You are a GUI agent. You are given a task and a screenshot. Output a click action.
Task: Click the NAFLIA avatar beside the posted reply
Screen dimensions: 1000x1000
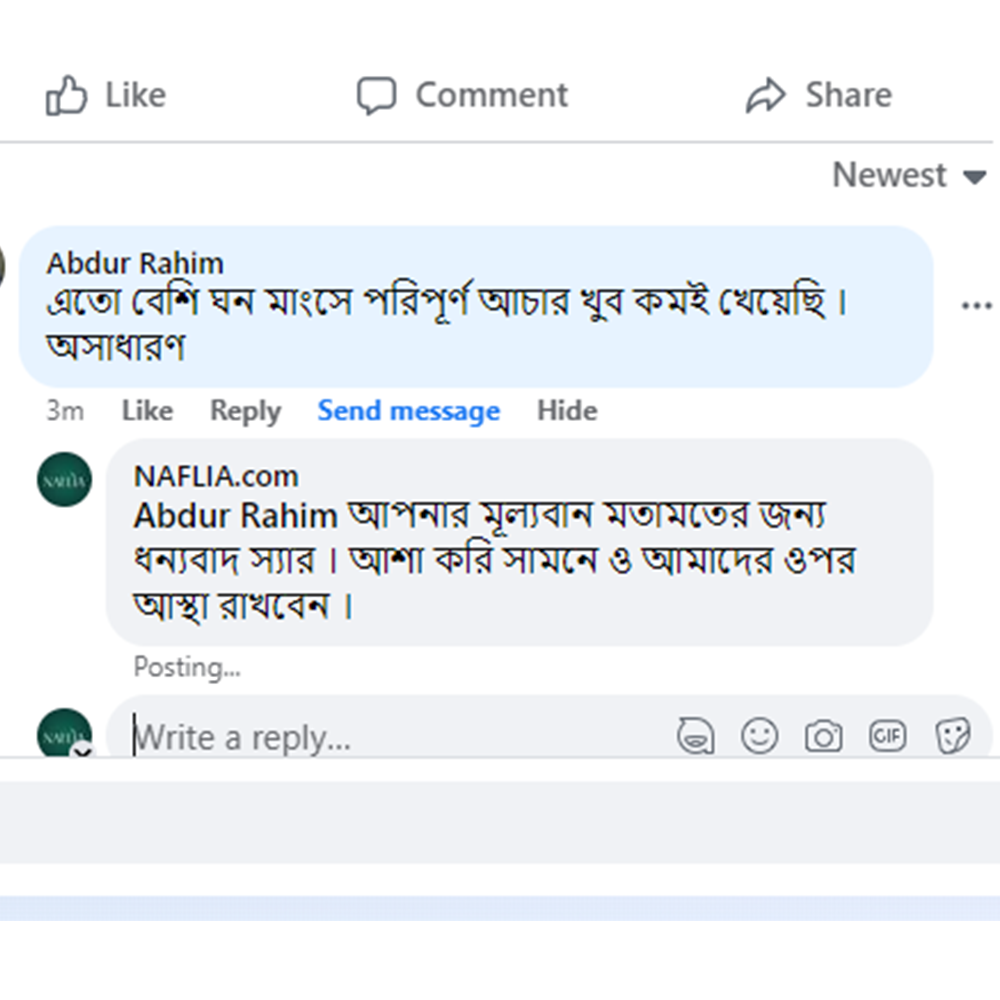tap(64, 480)
